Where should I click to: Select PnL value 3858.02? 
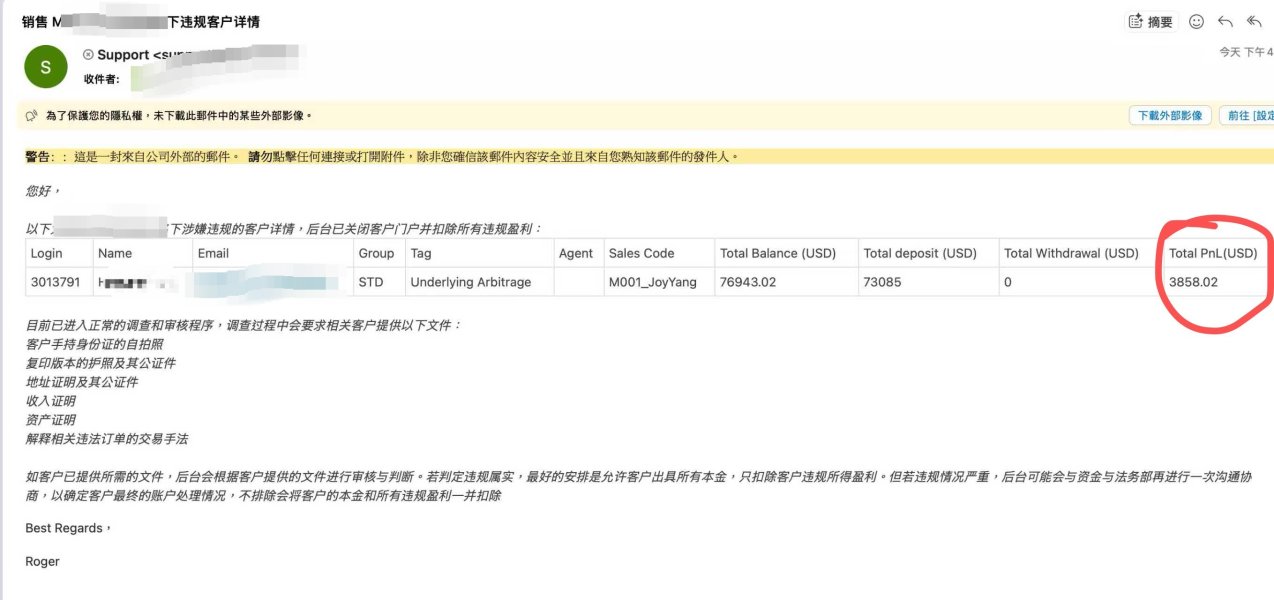1193,282
